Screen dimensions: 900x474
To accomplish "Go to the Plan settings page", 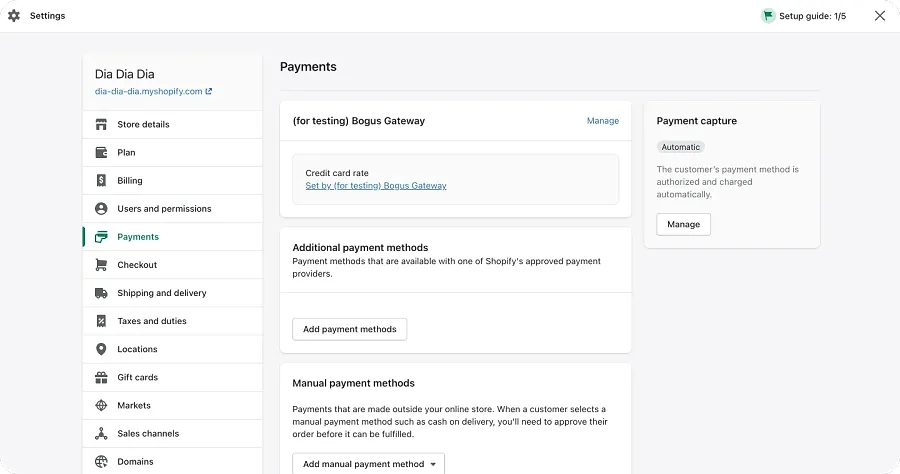I will pos(172,152).
